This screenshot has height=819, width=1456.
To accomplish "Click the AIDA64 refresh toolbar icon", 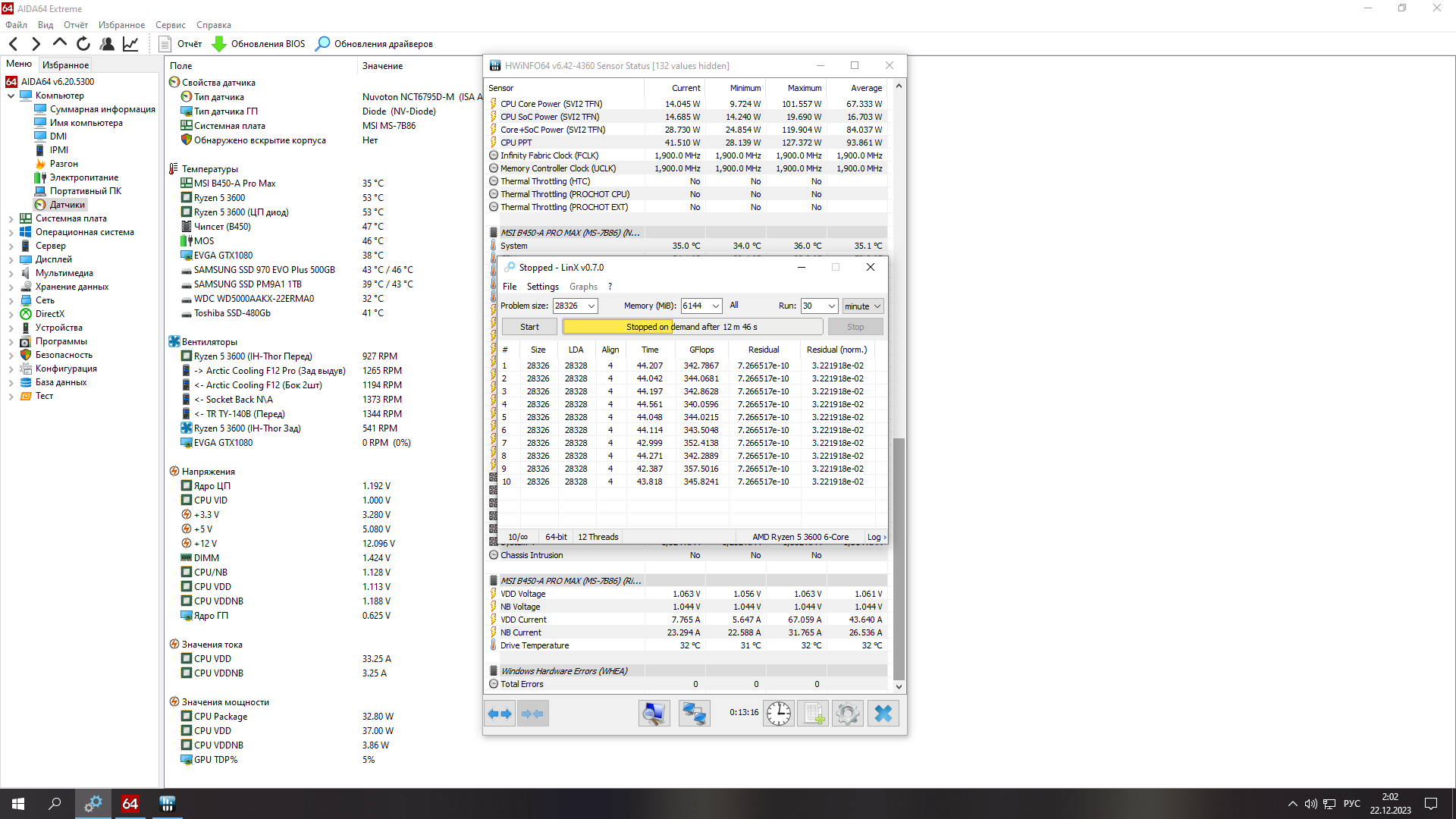I will point(83,44).
